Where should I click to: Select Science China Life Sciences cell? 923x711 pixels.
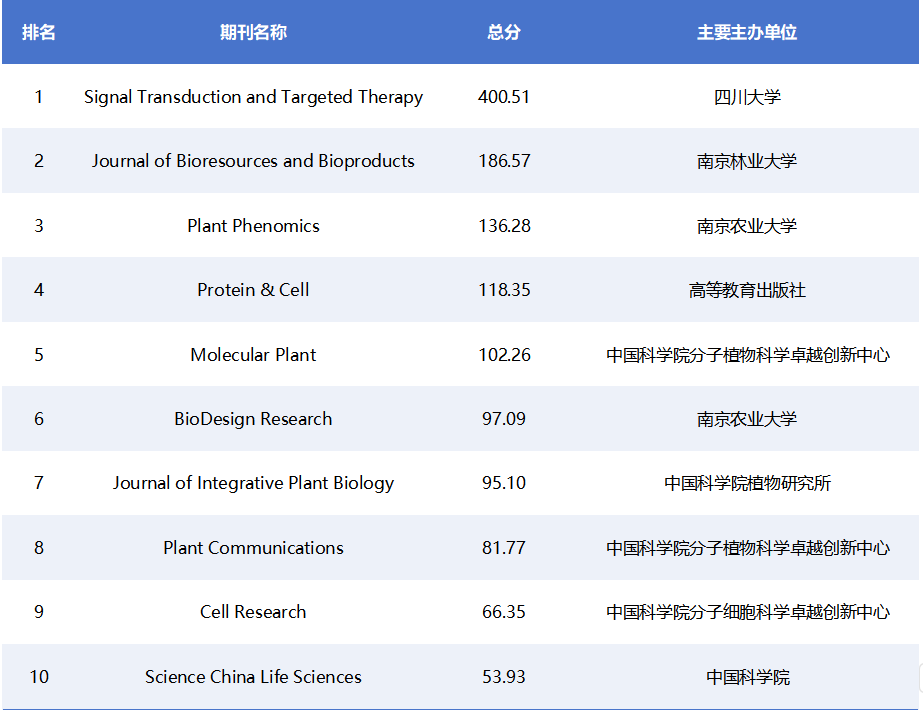(x=253, y=677)
